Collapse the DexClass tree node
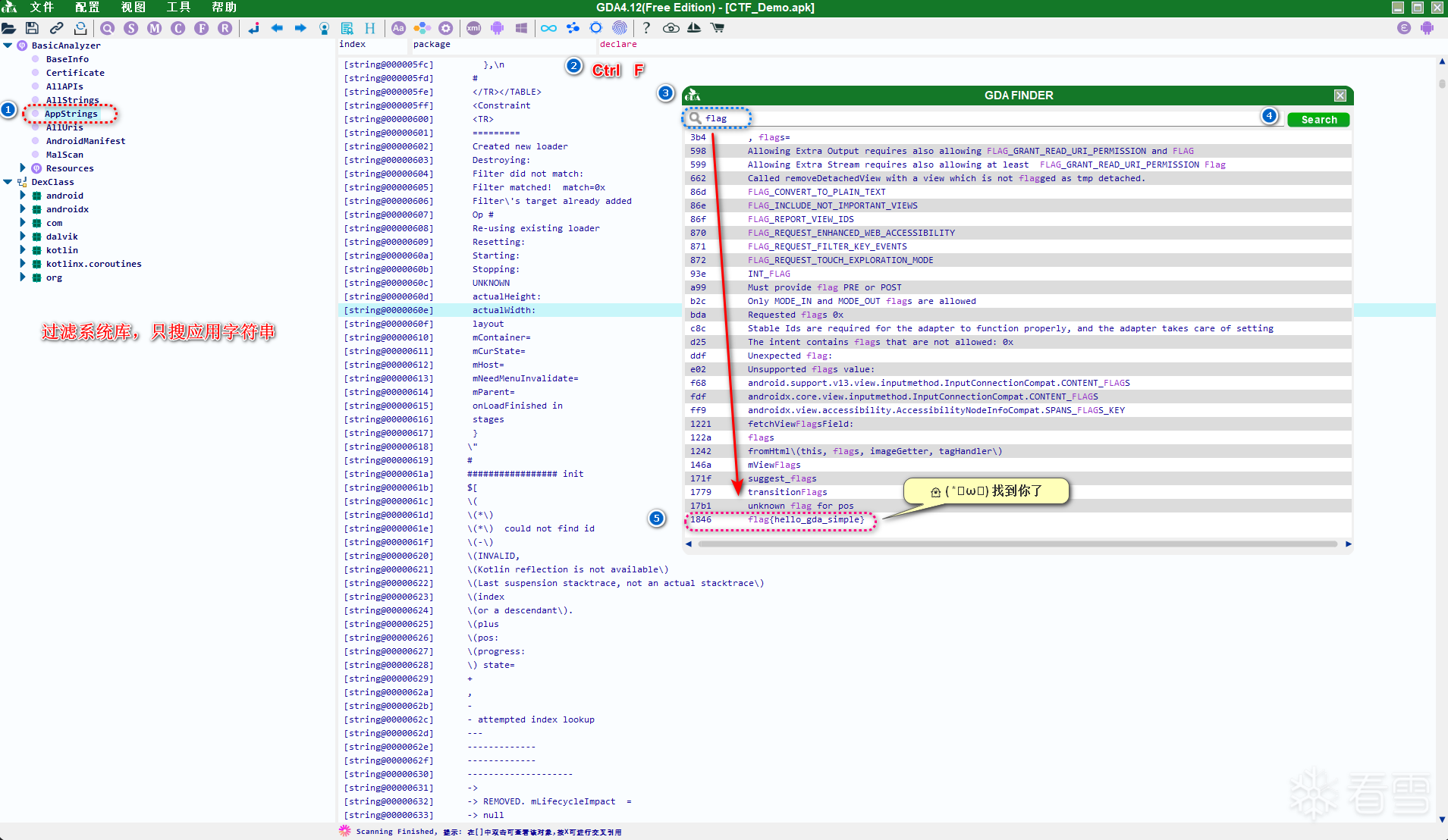Viewport: 1448px width, 840px height. tap(8, 182)
